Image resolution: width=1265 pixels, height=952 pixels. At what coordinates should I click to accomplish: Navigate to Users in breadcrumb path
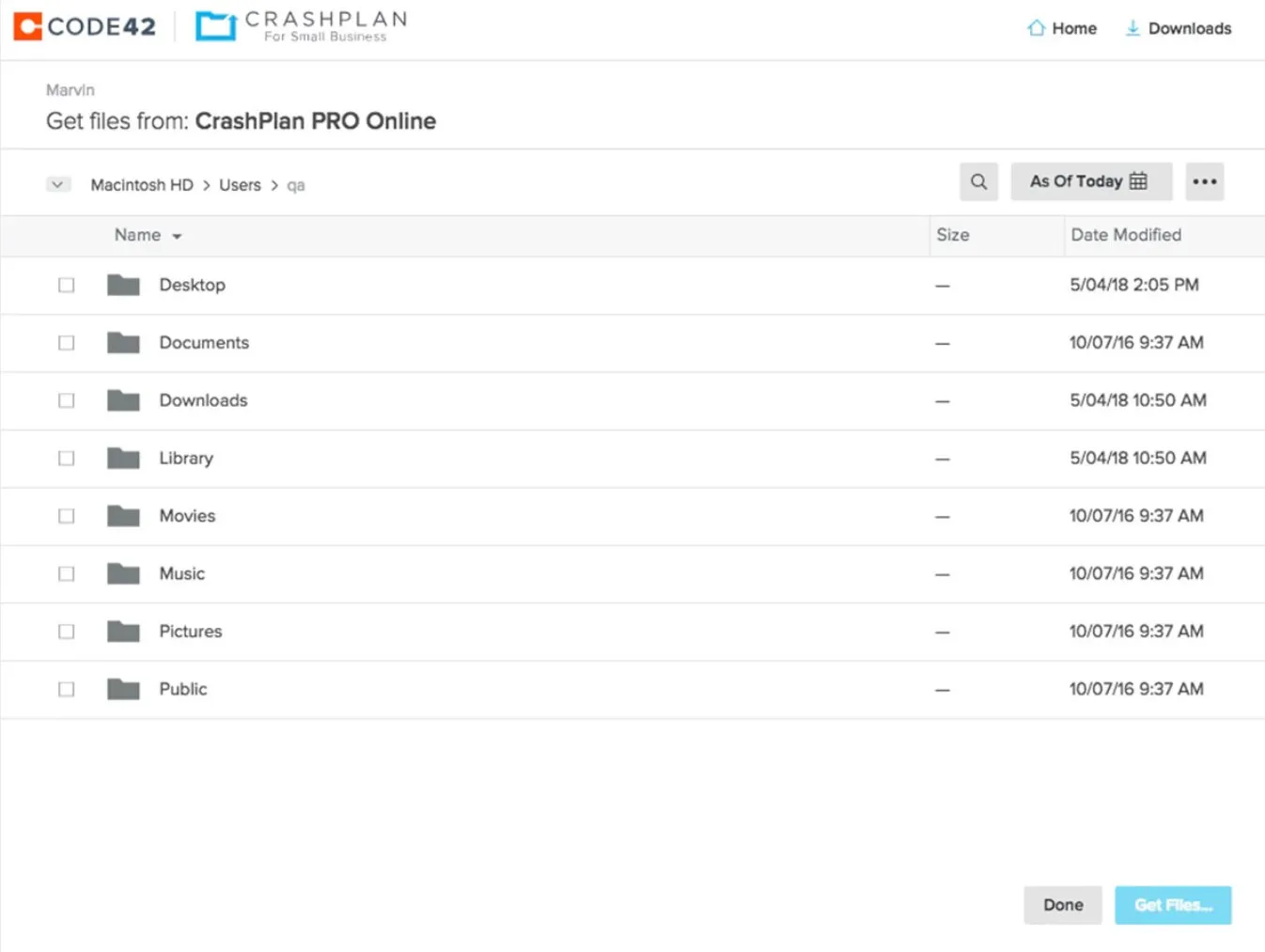240,185
